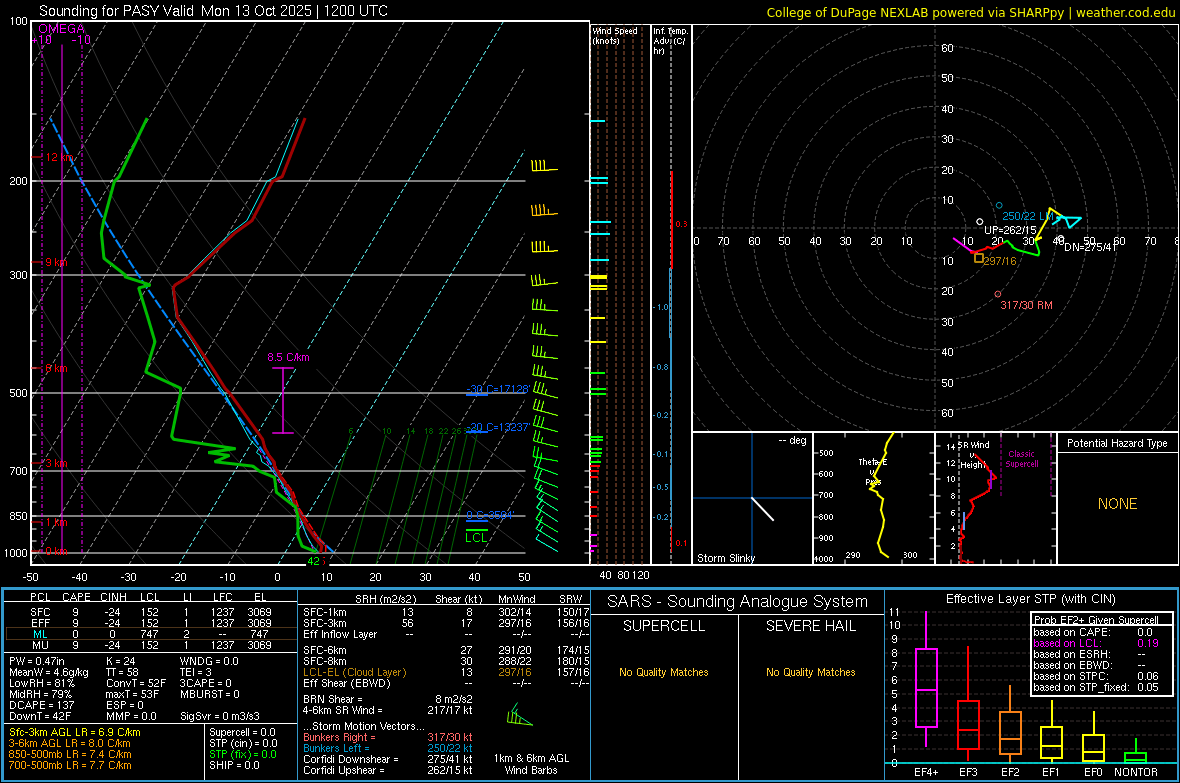Click the 'DCAPE = 137' value
1180x783 pixels.
(x=41, y=705)
